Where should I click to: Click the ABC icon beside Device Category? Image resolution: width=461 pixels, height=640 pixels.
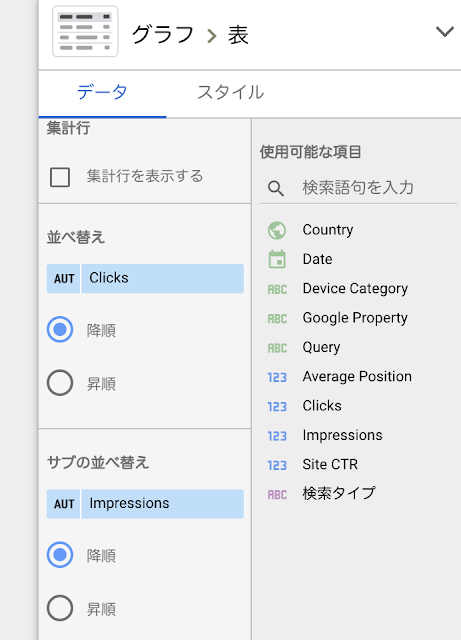tap(277, 289)
